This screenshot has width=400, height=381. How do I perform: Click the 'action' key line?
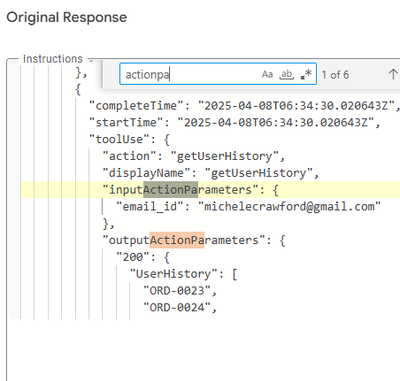click(194, 156)
